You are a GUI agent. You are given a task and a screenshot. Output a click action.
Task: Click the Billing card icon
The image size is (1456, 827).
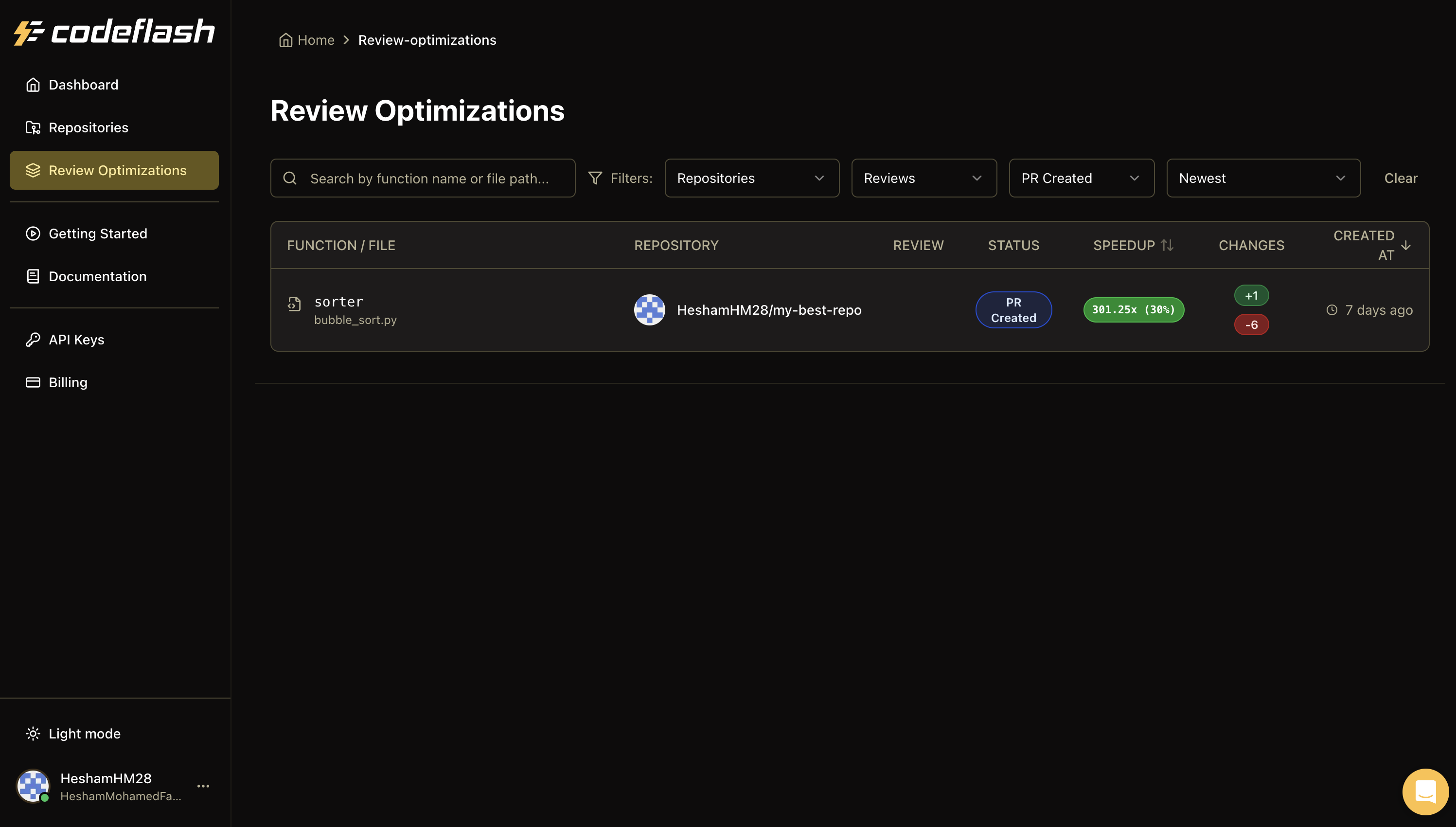(33, 382)
